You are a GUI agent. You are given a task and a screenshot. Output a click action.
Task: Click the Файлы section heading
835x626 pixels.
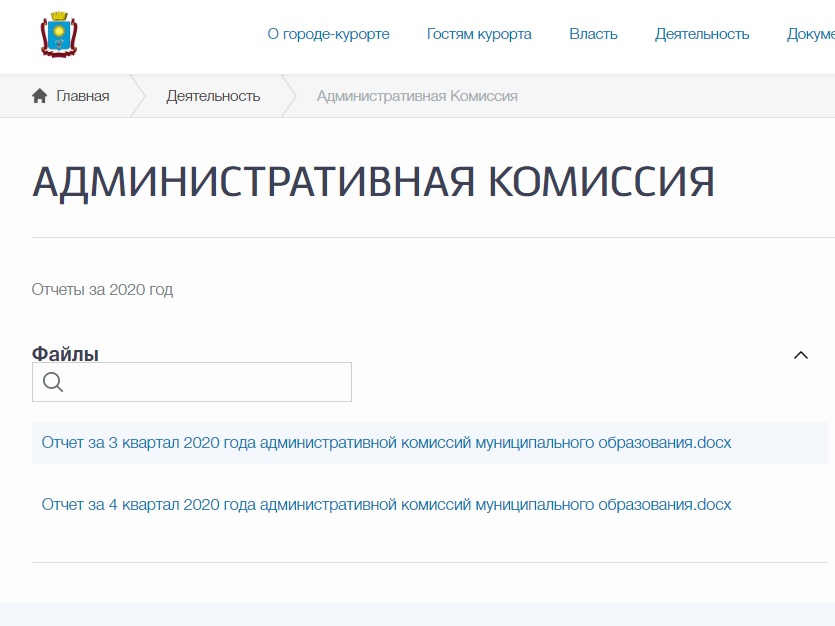click(65, 353)
